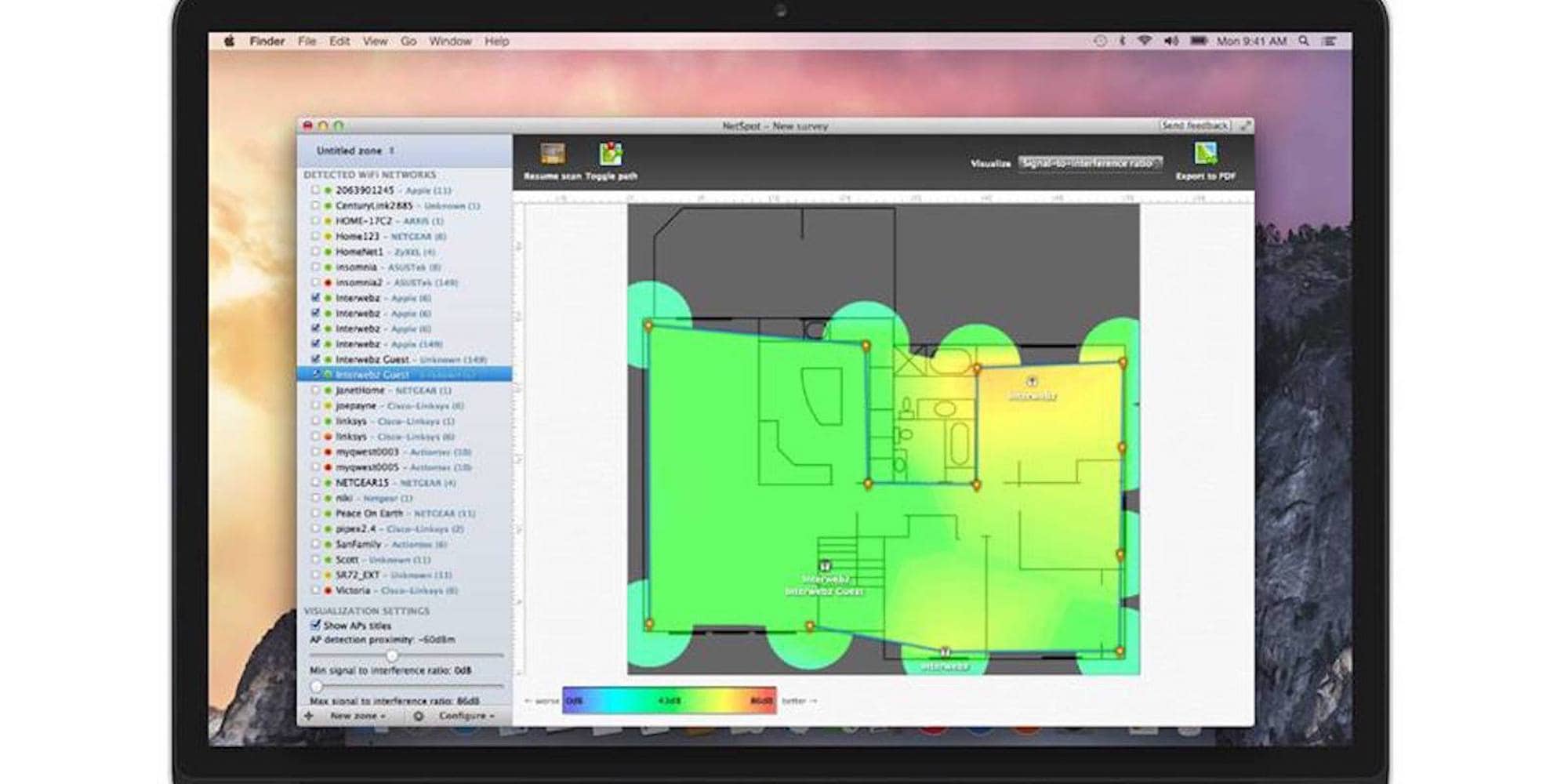Open the Window menu
Screen dimensions: 1568x784
coord(451,41)
